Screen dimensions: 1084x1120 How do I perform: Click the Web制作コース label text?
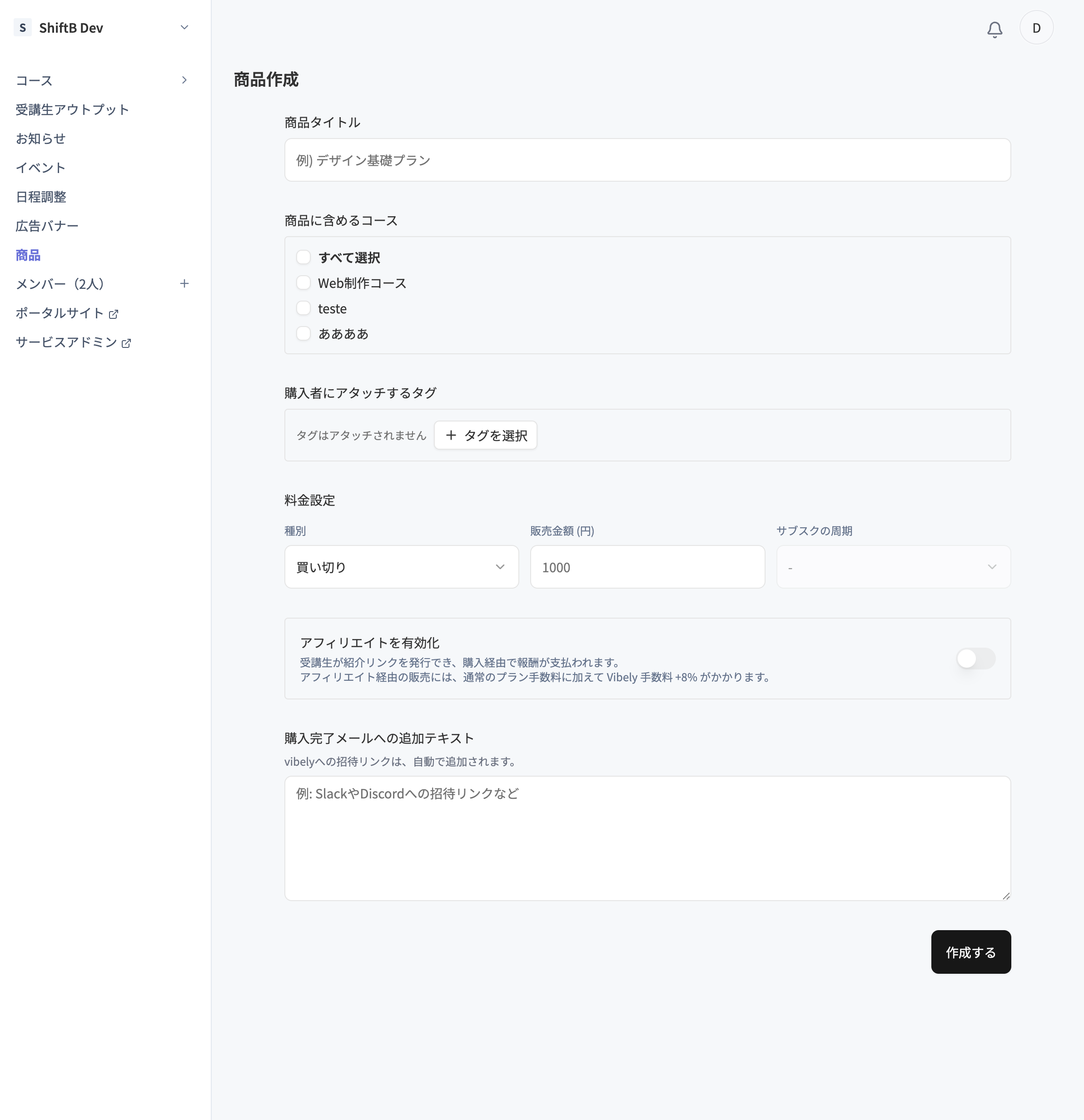point(362,283)
